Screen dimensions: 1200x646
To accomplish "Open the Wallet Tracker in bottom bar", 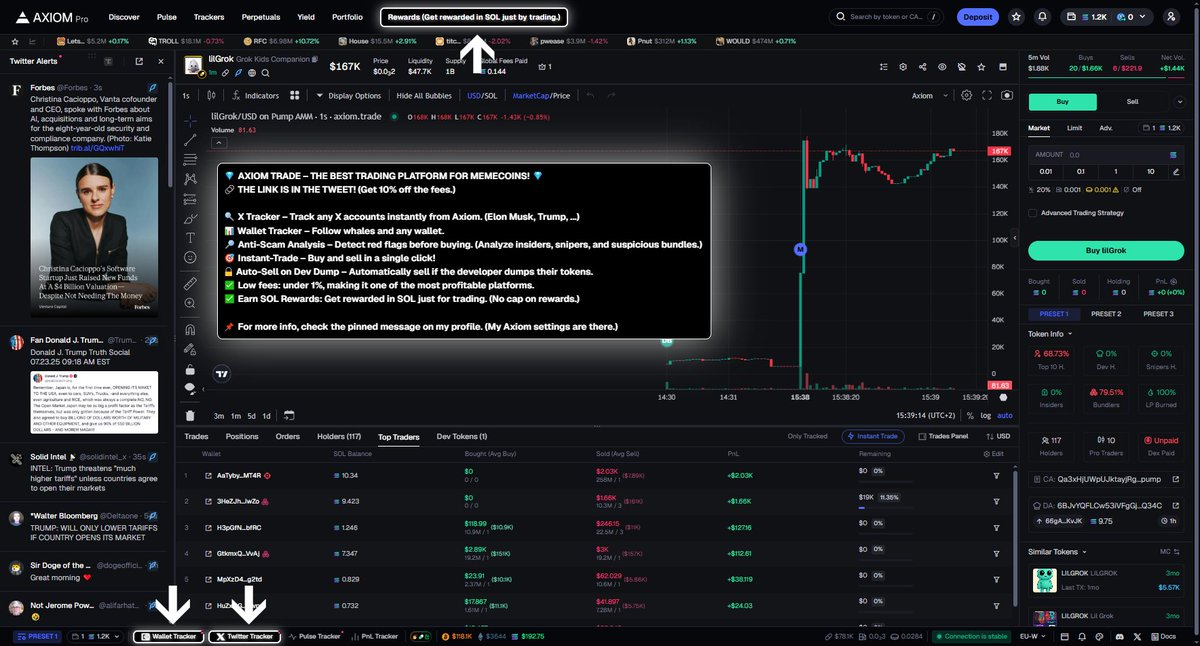I will (168, 636).
